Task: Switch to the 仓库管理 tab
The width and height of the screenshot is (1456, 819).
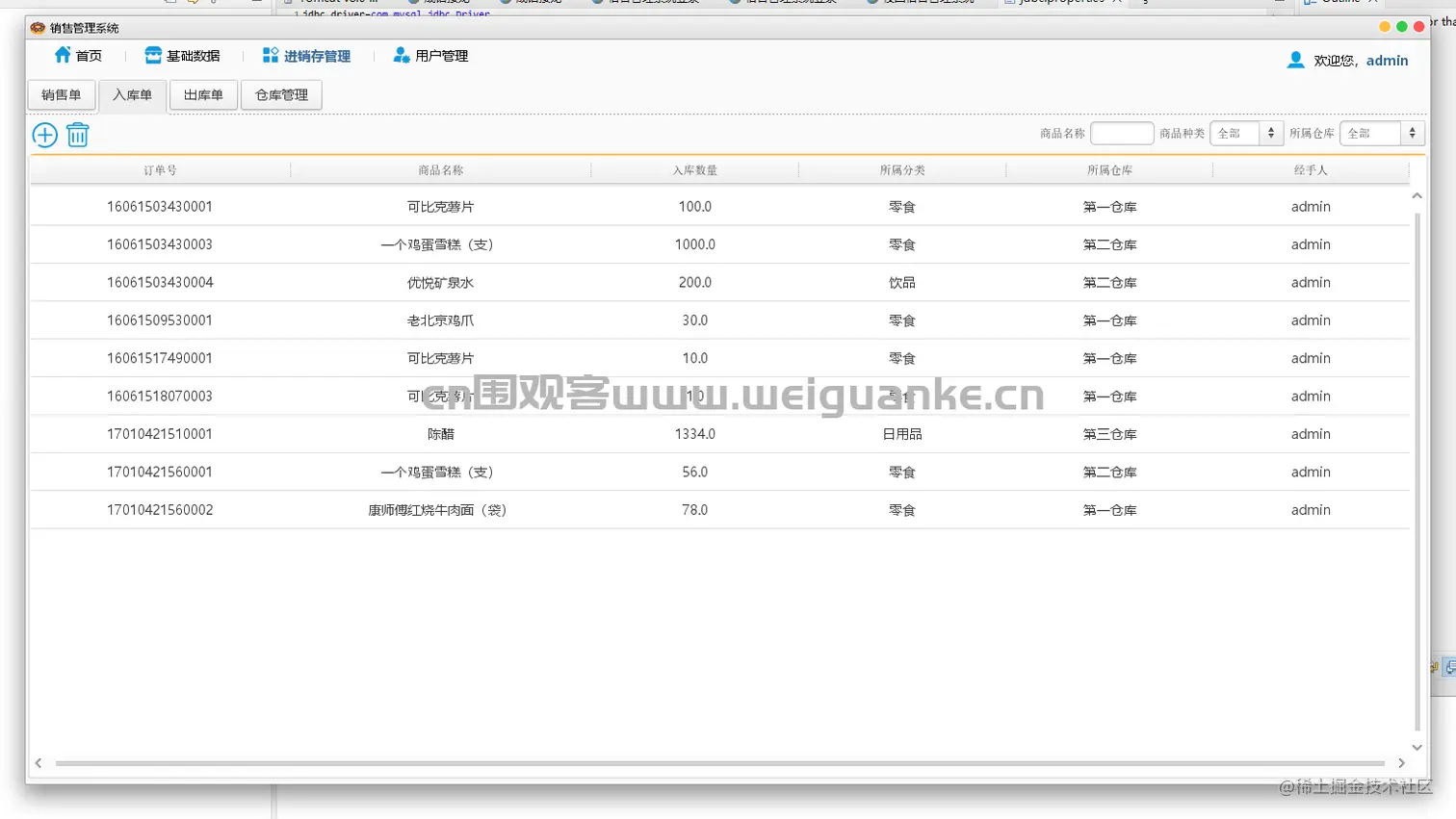Action: click(x=281, y=94)
